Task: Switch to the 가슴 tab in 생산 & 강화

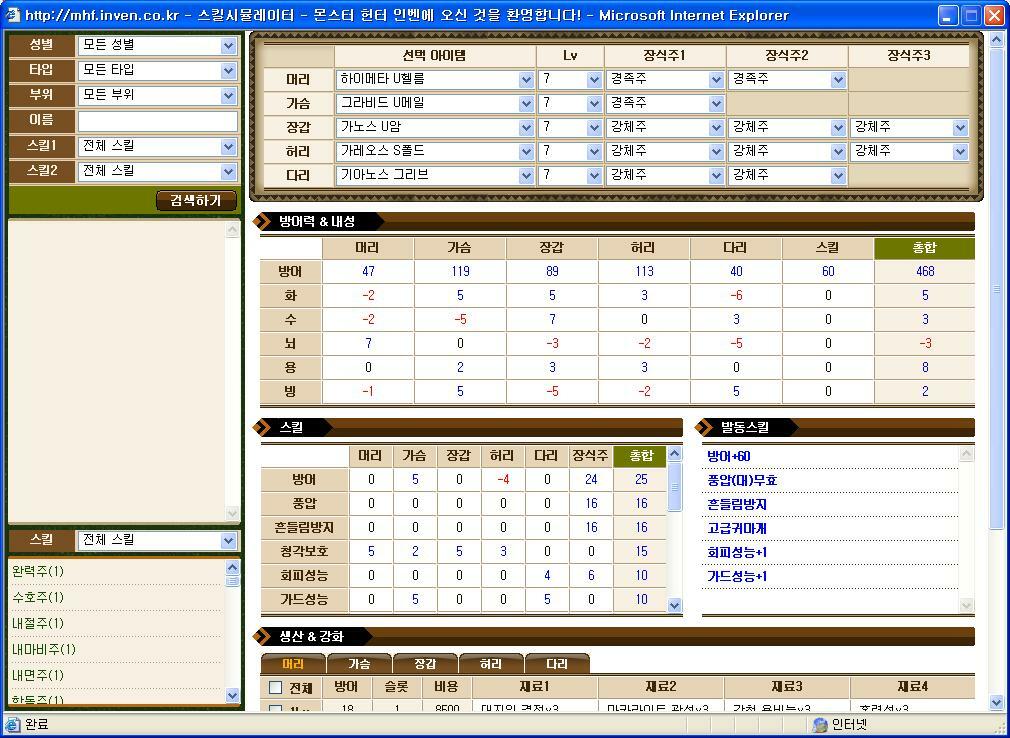Action: [360, 662]
